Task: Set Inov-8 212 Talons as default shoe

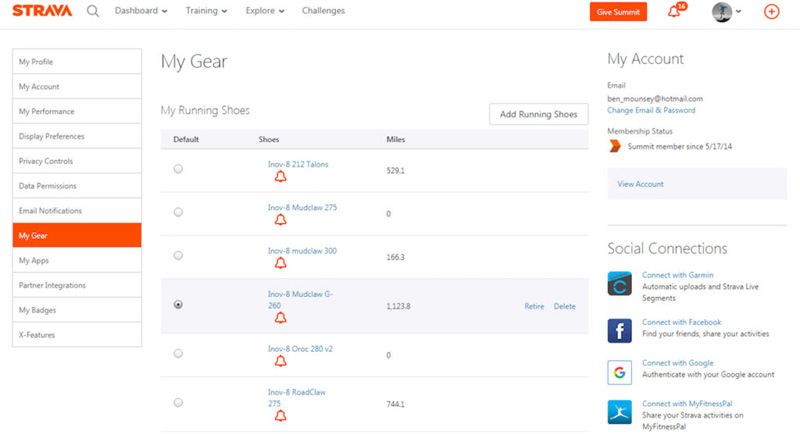Action: [x=178, y=169]
